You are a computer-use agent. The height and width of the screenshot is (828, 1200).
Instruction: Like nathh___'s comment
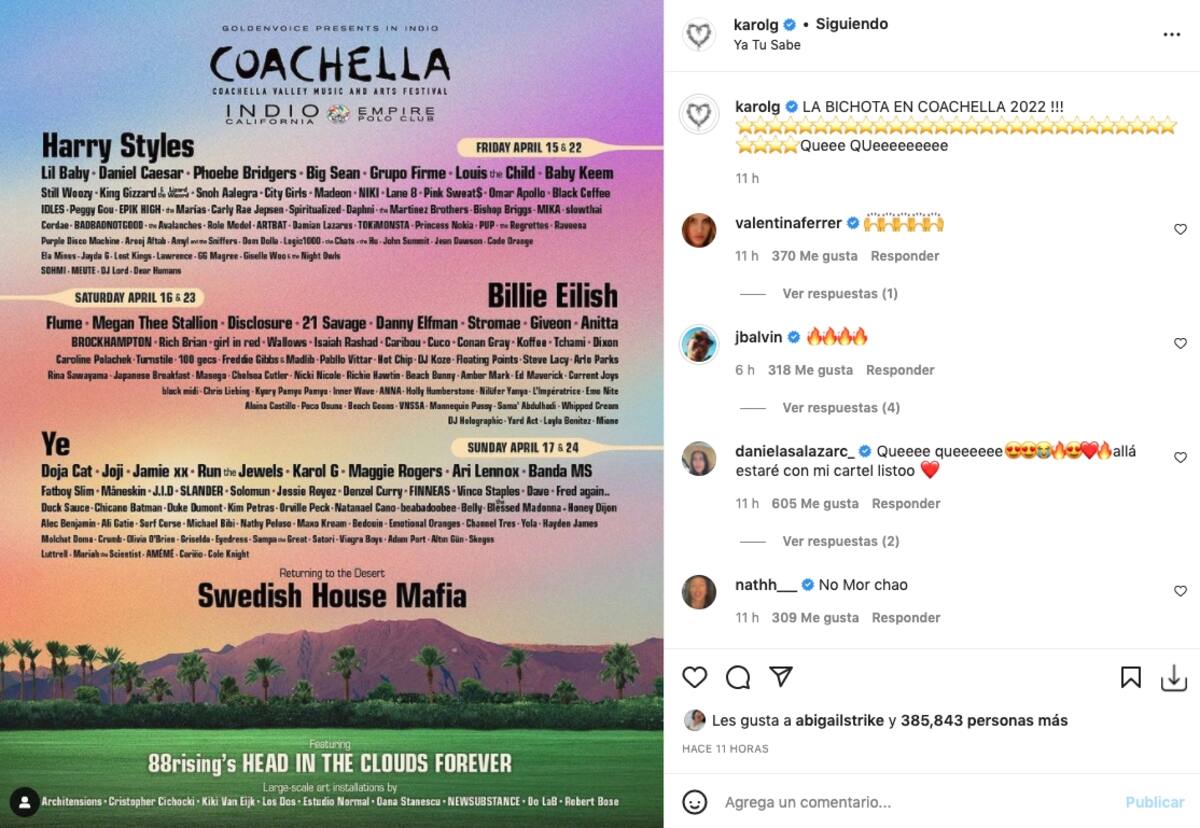click(1180, 591)
